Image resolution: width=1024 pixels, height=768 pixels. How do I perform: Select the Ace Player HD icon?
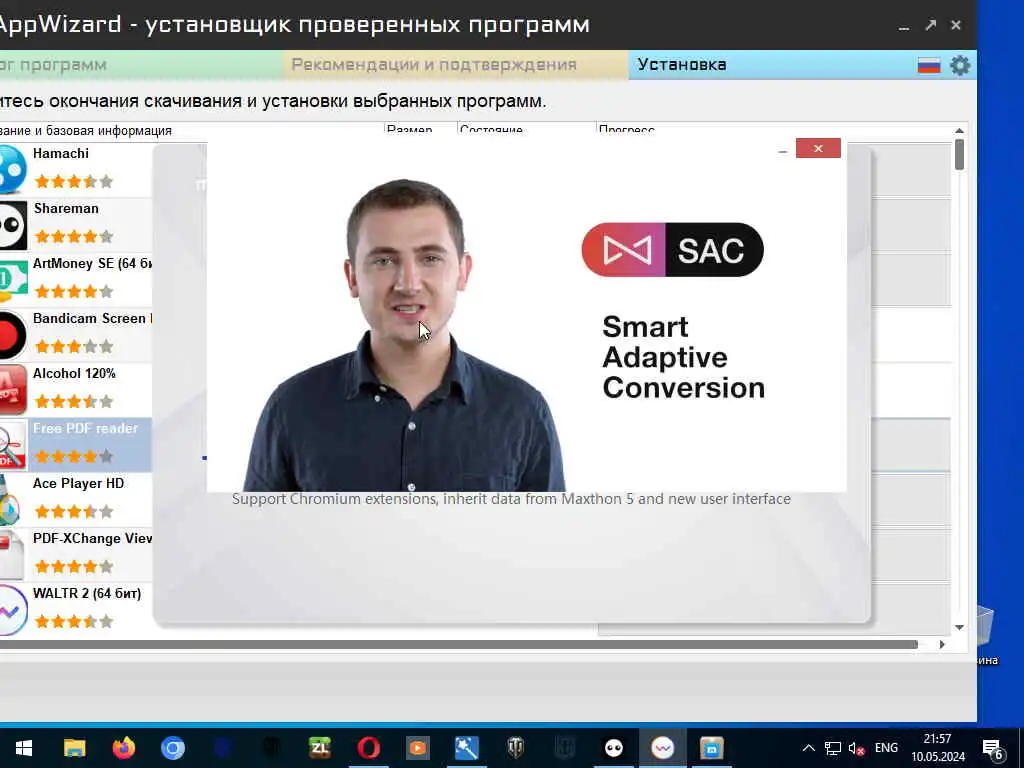click(10, 500)
